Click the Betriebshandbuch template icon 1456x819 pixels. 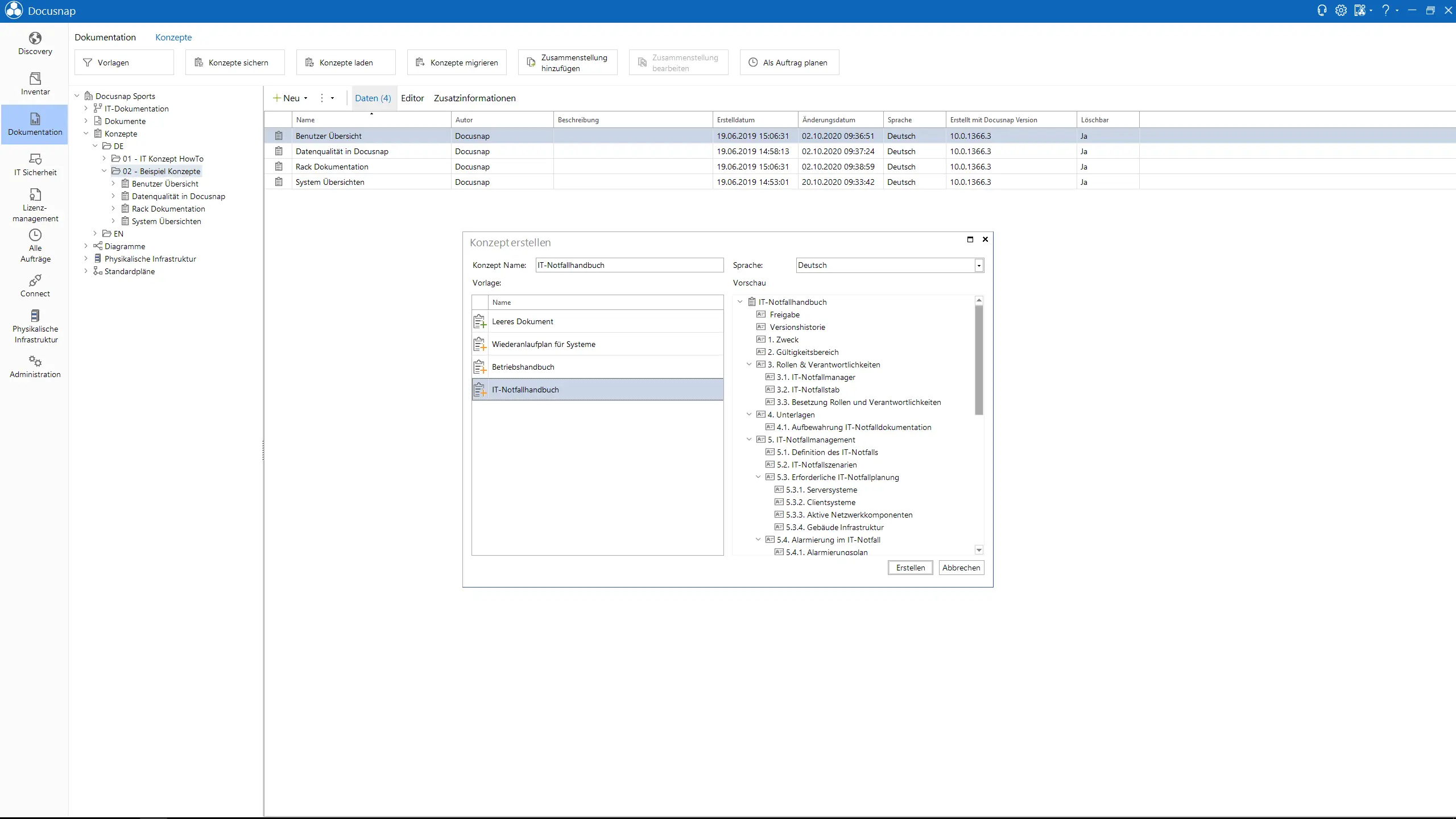point(480,367)
